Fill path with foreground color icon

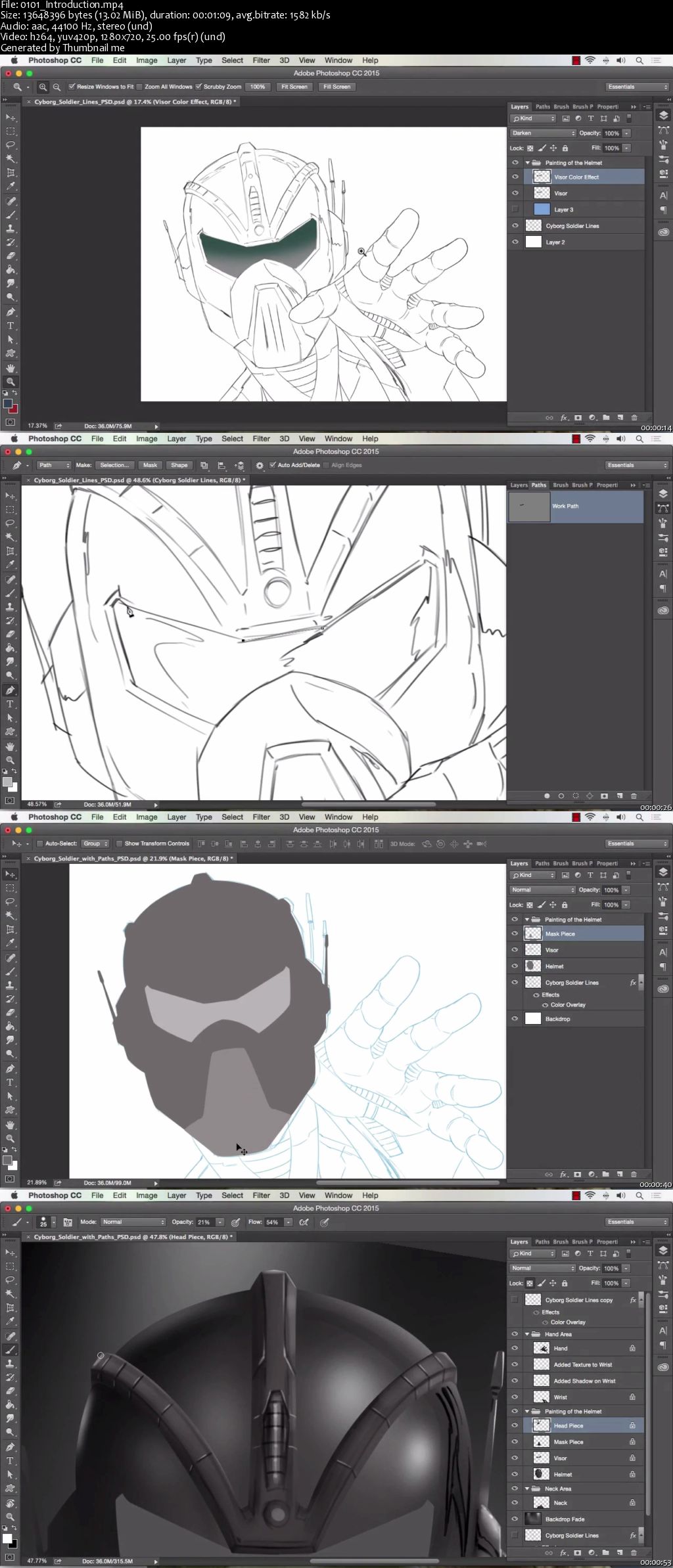547,795
